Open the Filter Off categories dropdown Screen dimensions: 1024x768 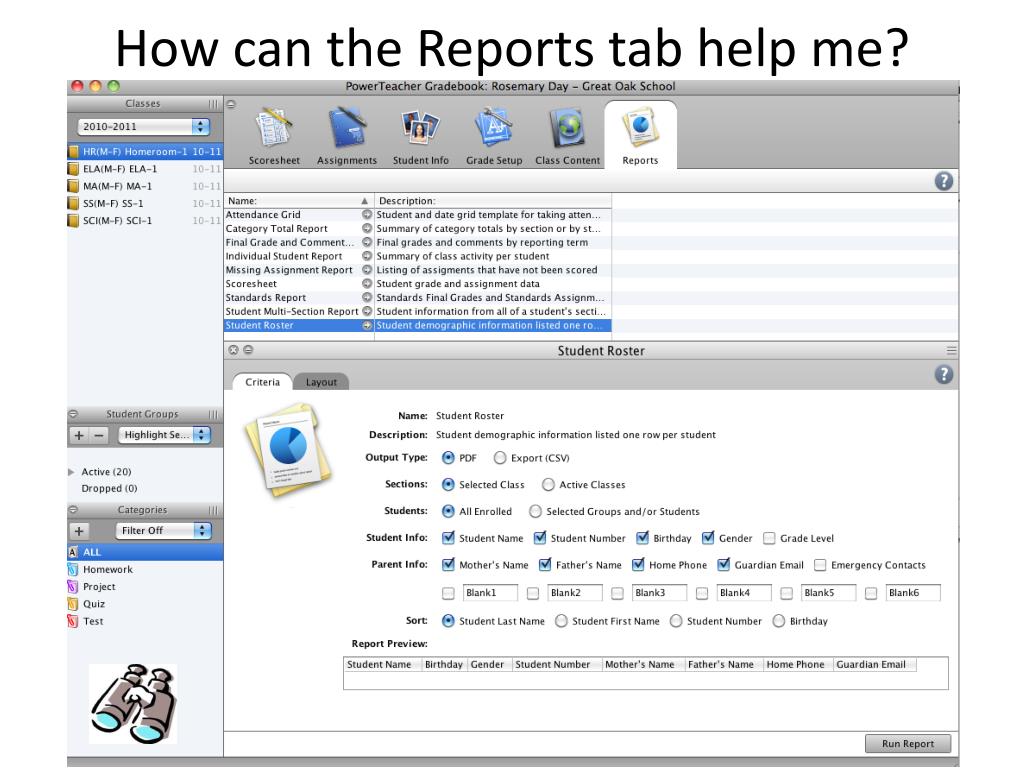[163, 531]
